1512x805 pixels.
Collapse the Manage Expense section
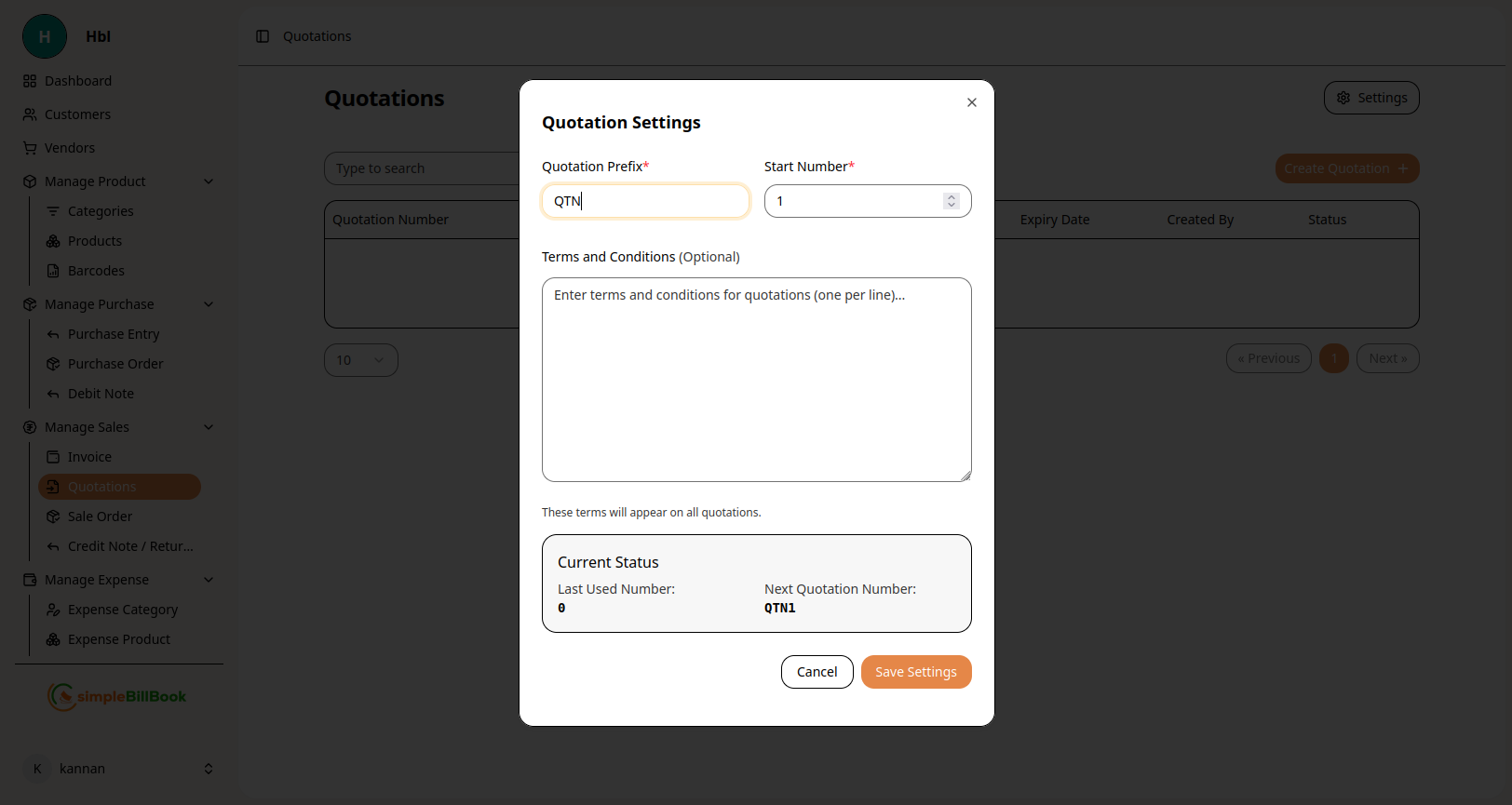coord(209,580)
